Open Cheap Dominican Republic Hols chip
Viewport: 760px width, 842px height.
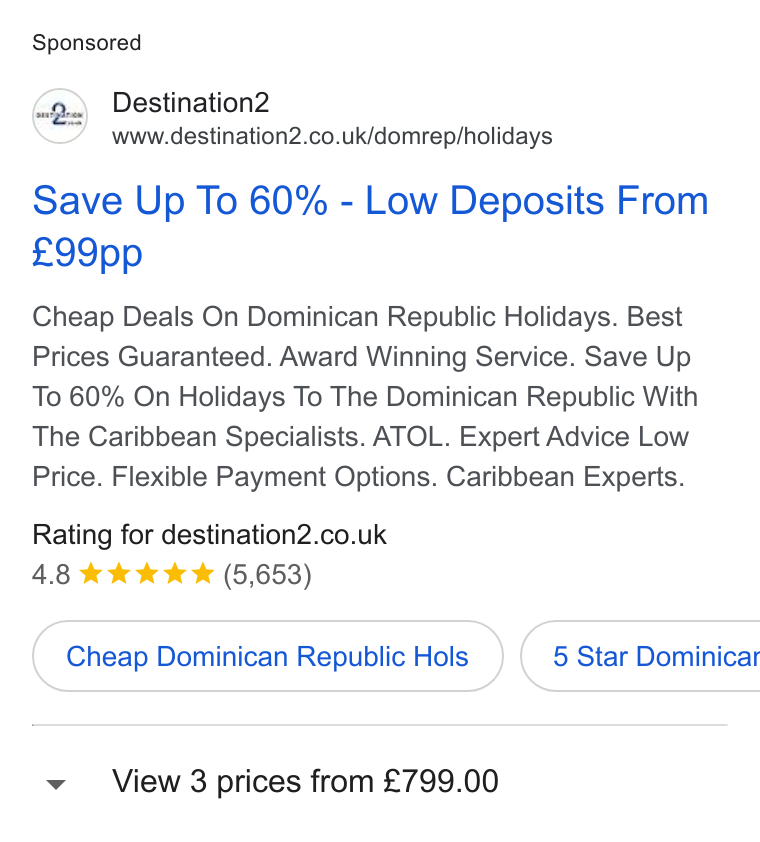[267, 656]
